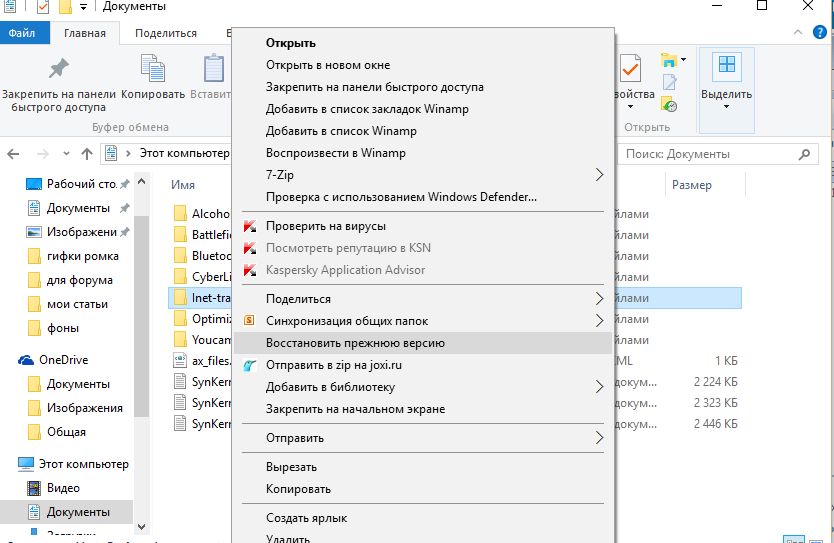Click the History icon with clock in ribbon
The height and width of the screenshot is (543, 834).
669,104
